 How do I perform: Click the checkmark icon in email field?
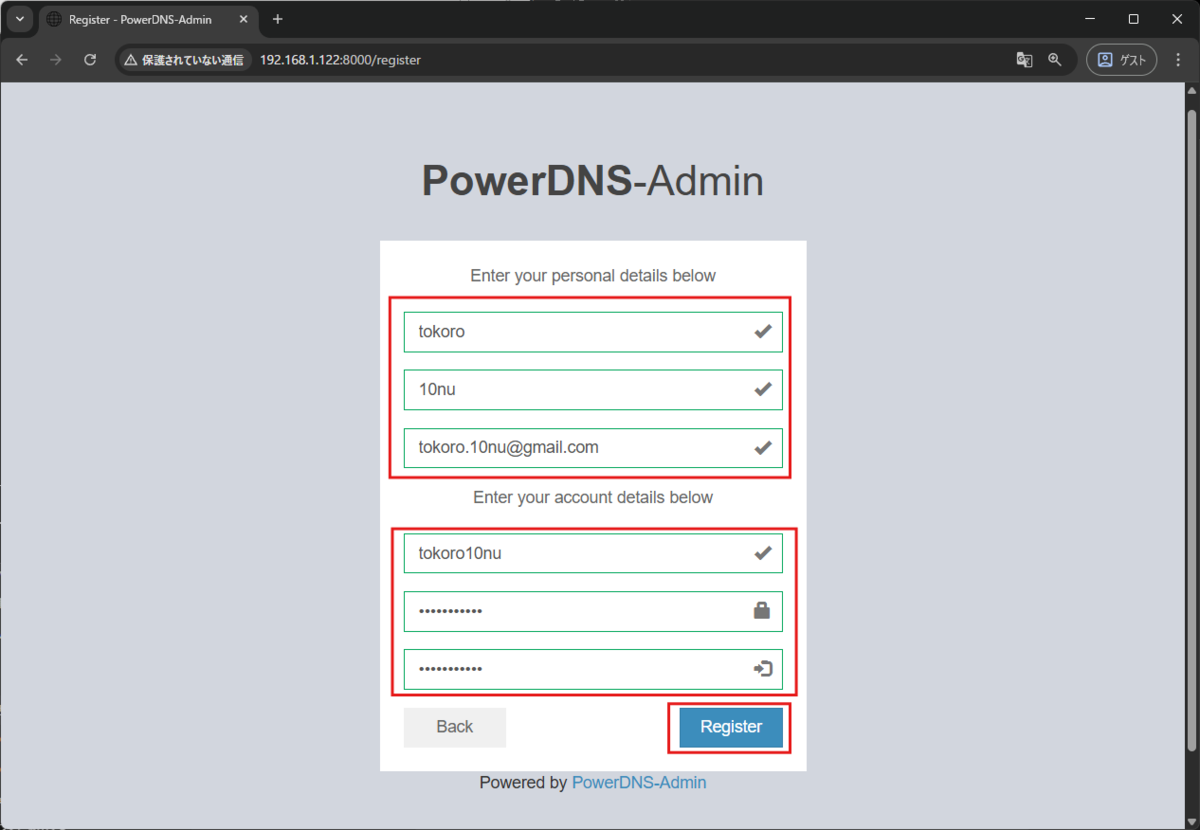tap(763, 448)
